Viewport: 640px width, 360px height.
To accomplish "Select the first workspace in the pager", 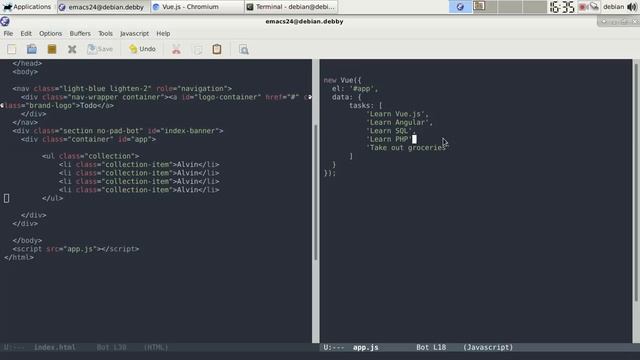I will [x=460, y=7].
